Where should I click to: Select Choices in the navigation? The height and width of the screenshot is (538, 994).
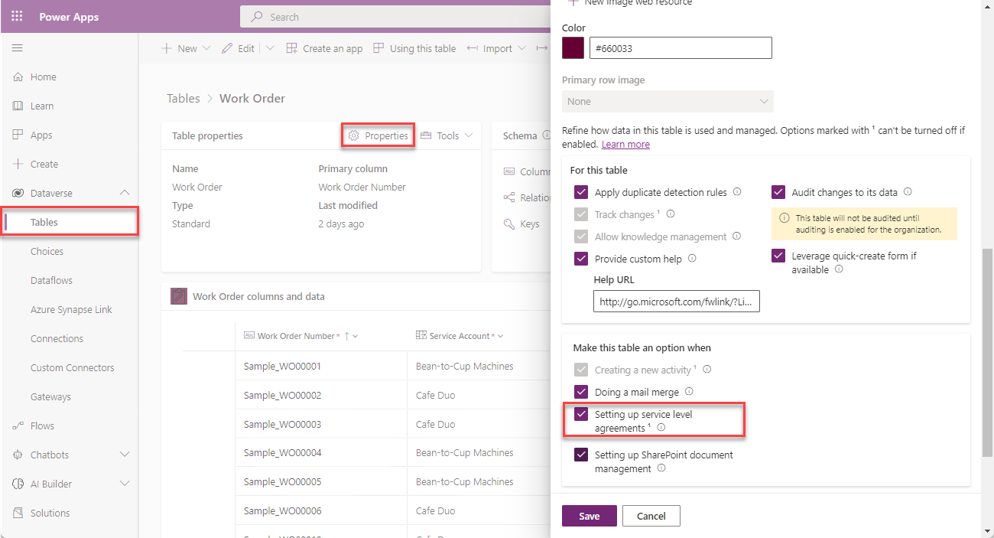[47, 251]
